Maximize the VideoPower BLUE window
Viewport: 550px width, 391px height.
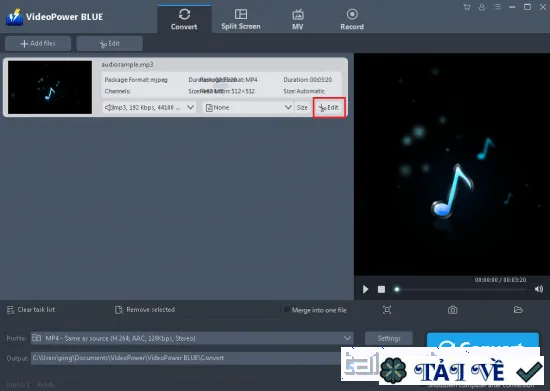tap(527, 7)
